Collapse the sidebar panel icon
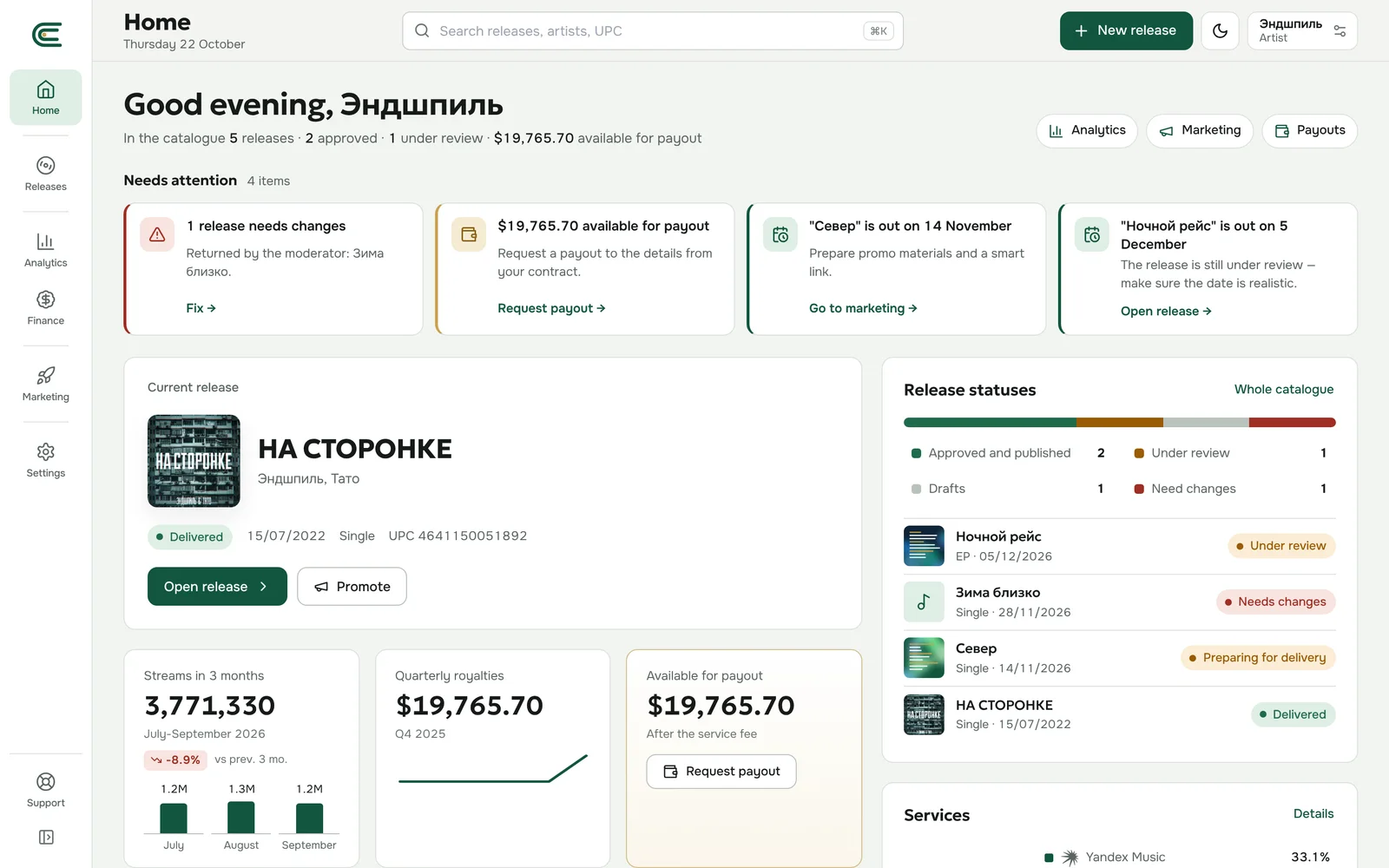 point(46,837)
